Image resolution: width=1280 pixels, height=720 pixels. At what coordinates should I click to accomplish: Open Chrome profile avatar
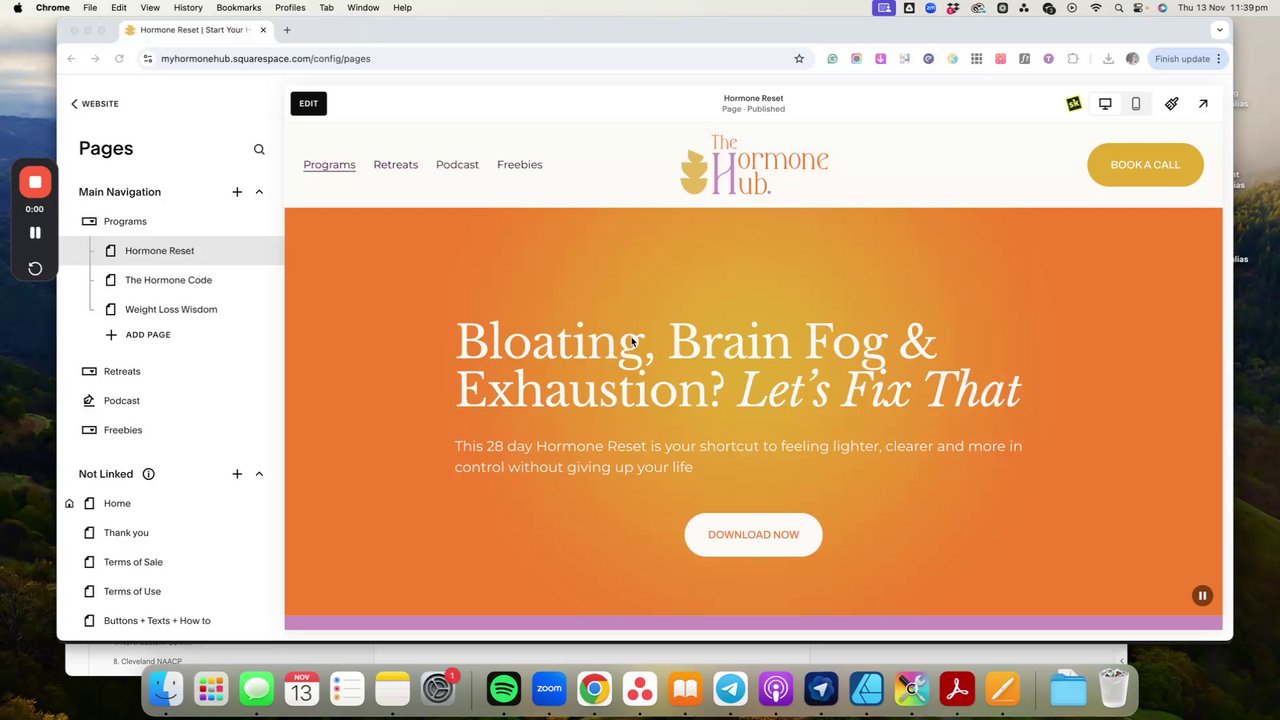(1132, 59)
